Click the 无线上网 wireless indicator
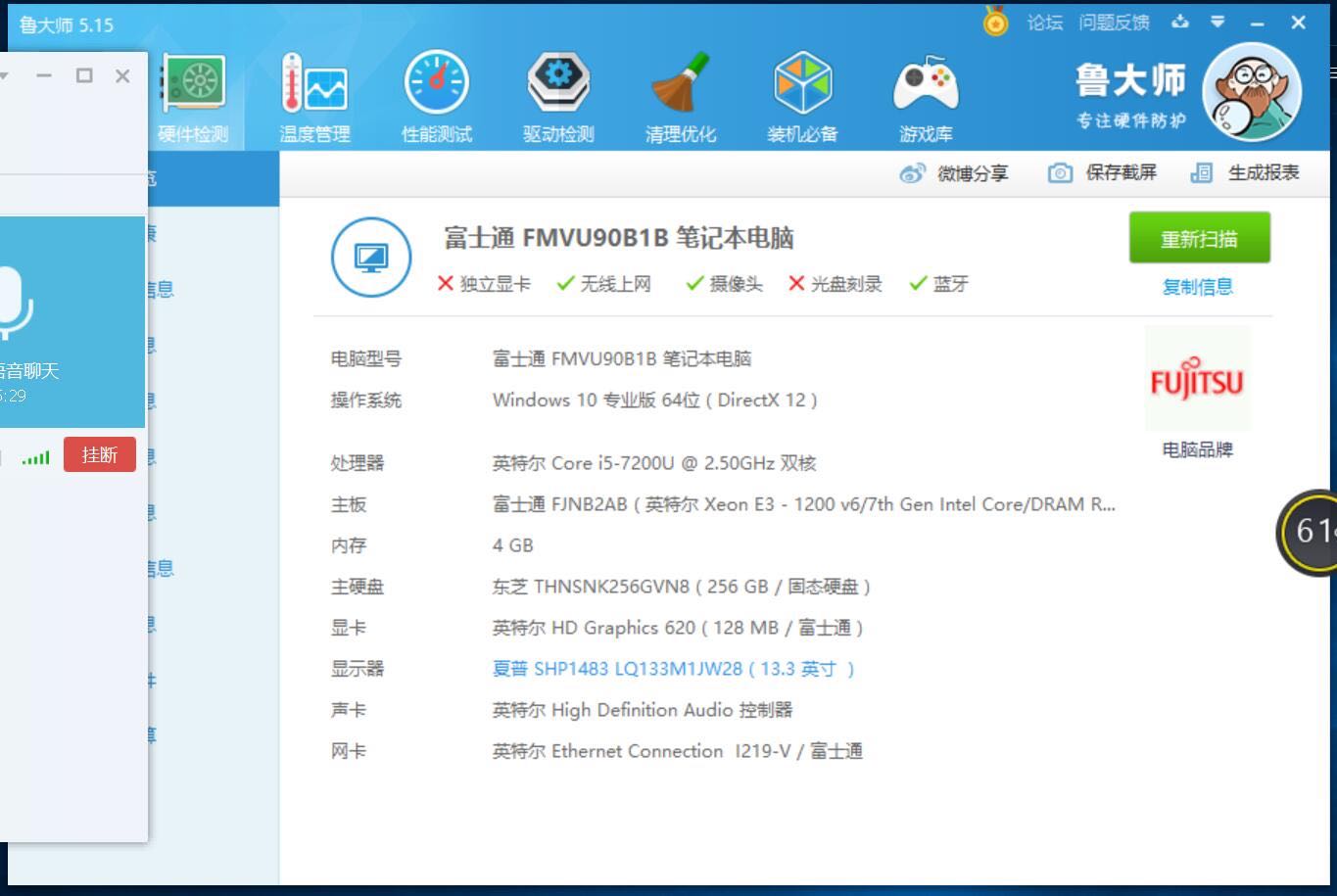Screen dimensions: 1337x896 click(x=604, y=284)
